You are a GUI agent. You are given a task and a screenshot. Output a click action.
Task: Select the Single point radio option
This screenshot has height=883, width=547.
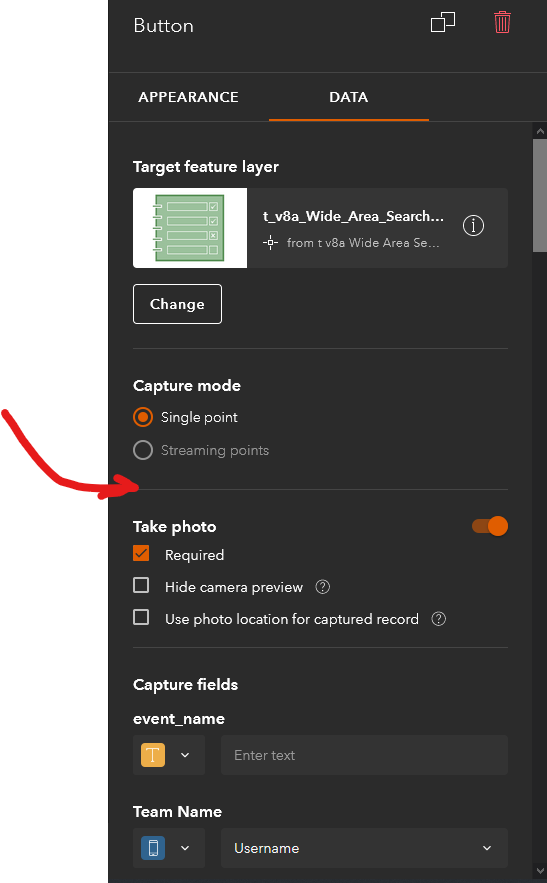(x=143, y=417)
